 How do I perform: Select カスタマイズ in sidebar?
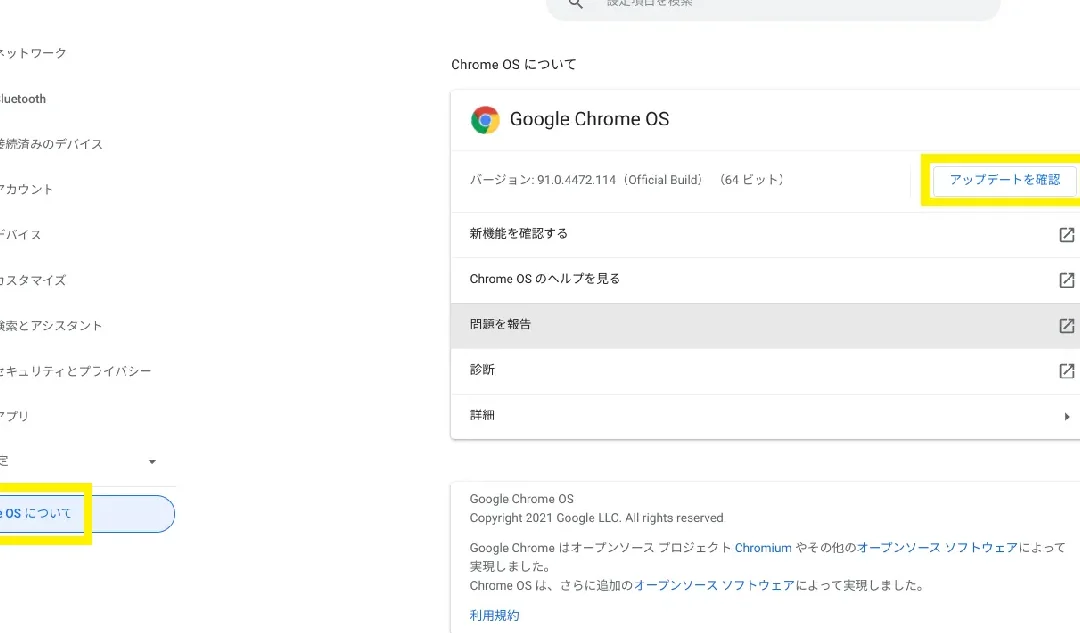coord(33,280)
